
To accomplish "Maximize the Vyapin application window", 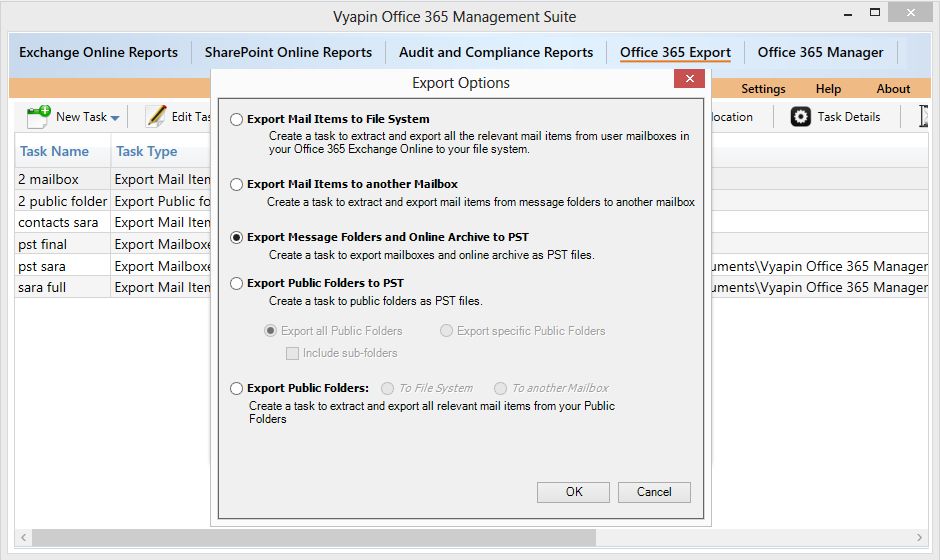I will click(875, 12).
